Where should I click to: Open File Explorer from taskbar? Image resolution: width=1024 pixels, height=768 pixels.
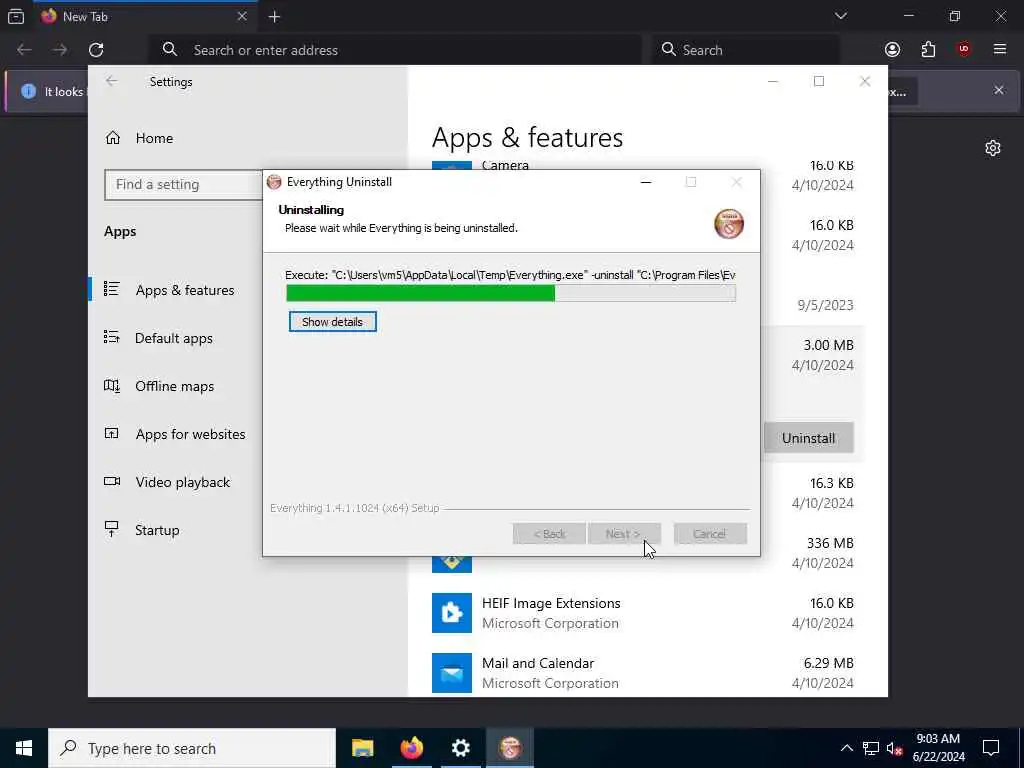coord(362,748)
